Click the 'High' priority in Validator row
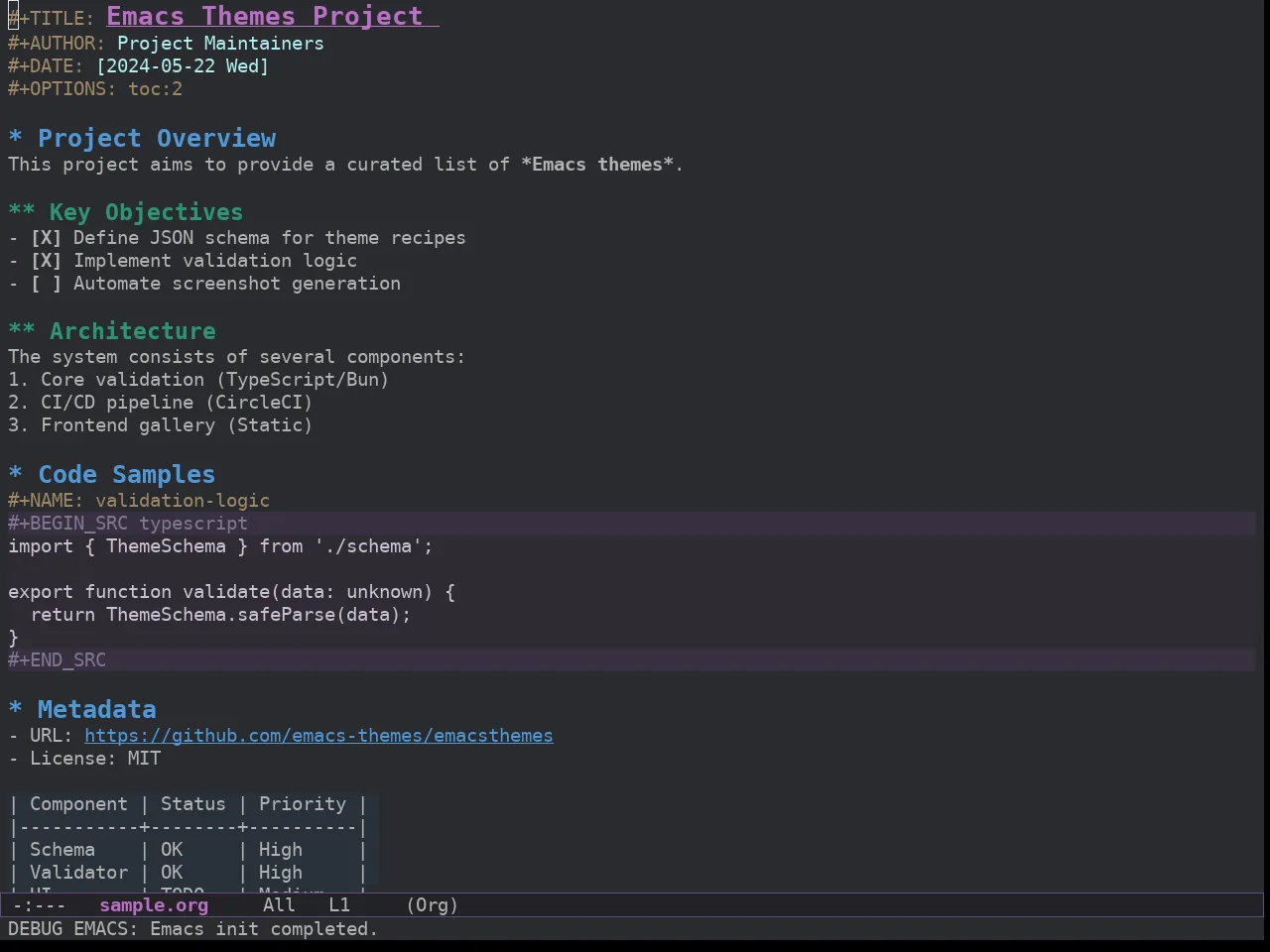This screenshot has height=952, width=1270. coord(281,873)
